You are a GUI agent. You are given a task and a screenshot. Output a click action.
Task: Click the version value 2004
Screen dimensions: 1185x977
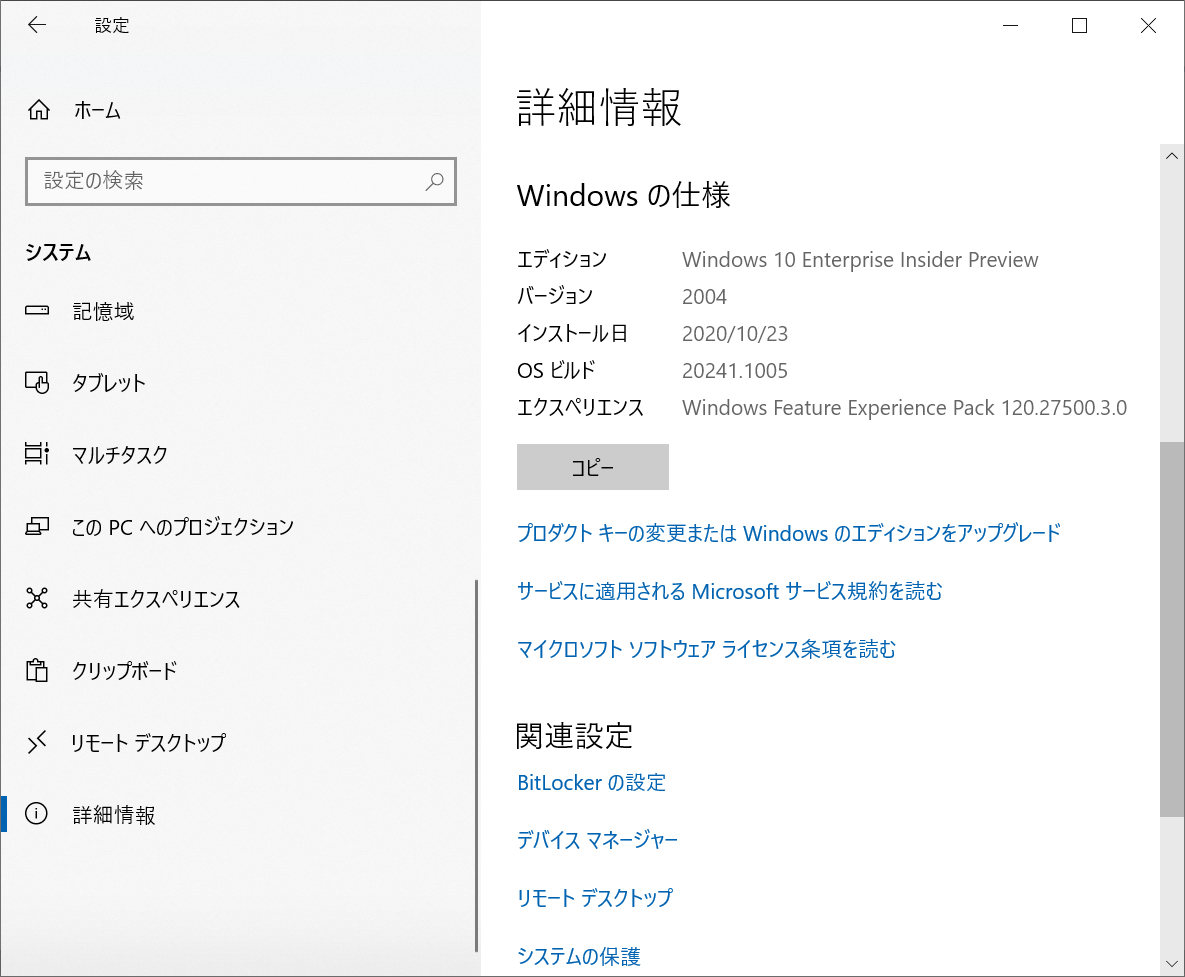coord(704,296)
